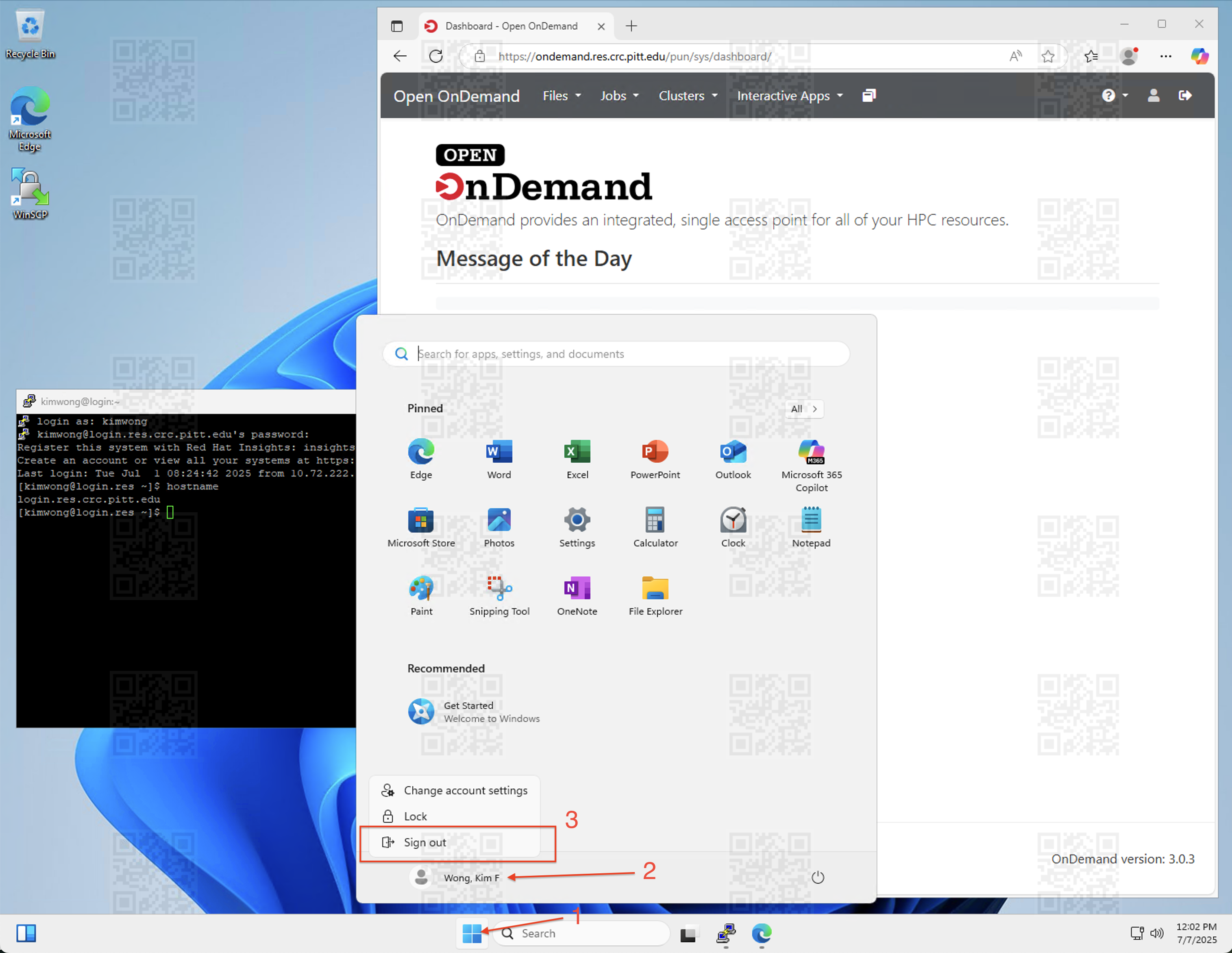Click the OnDemand user profile icon
Image resolution: width=1232 pixels, height=953 pixels.
pyautogui.click(x=1154, y=95)
